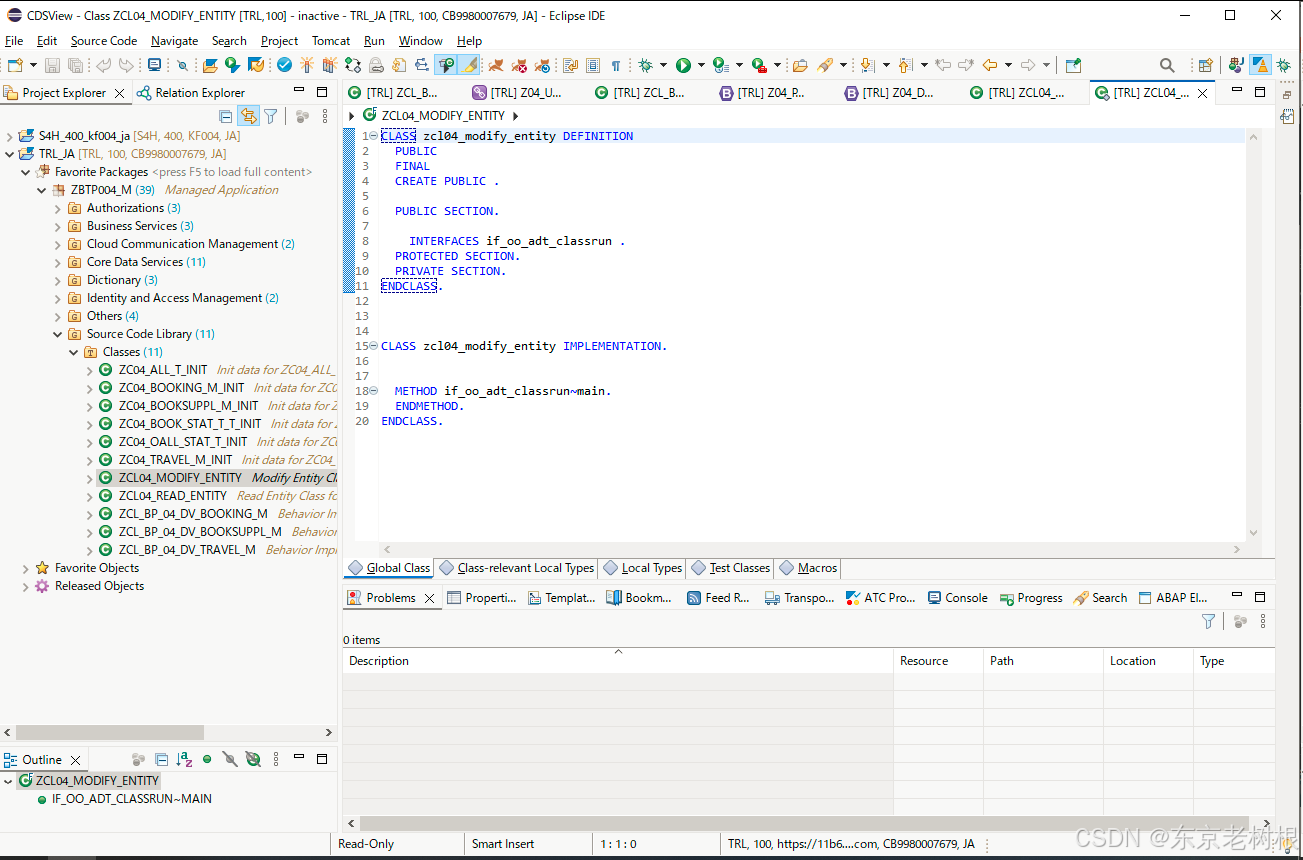This screenshot has height=860, width=1303.
Task: Click the Lock/unlock object icon
Action: click(376, 65)
